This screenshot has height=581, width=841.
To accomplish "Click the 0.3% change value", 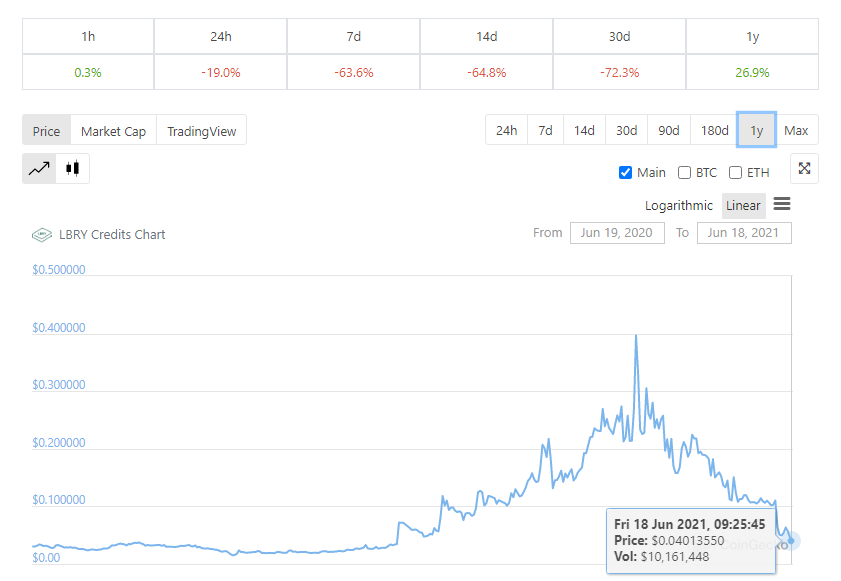I will tap(88, 72).
